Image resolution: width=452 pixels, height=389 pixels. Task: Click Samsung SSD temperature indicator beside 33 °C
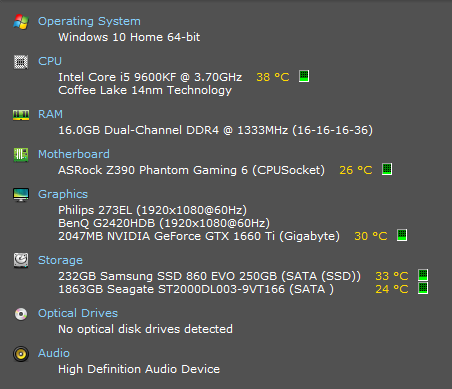tap(423, 275)
